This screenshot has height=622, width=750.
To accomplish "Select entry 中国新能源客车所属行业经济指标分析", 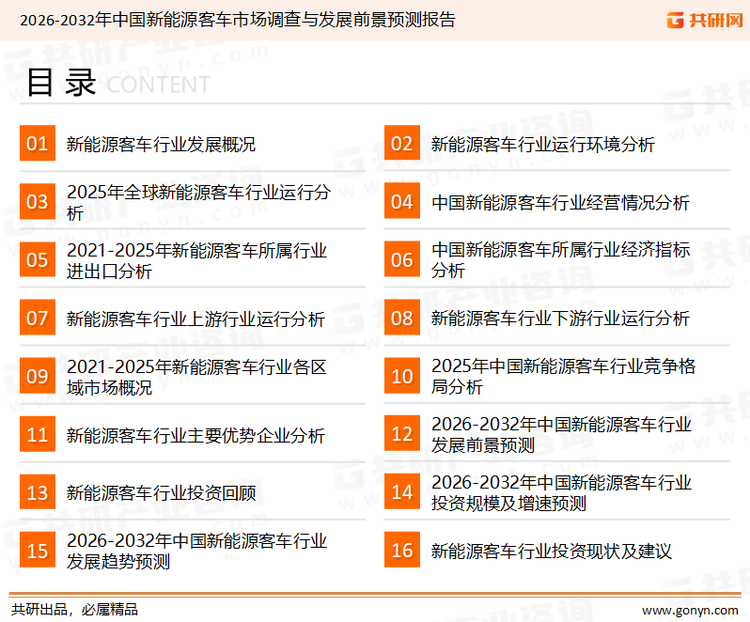I will (561, 260).
